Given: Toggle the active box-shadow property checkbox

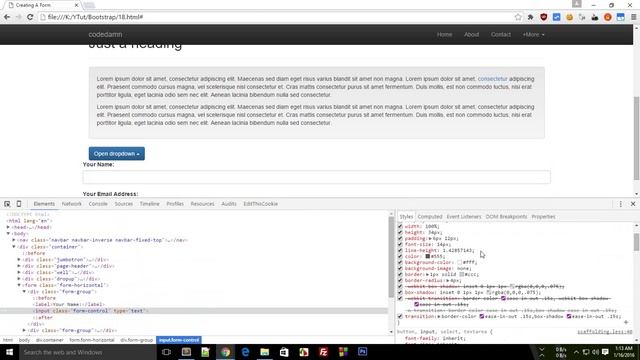Looking at the screenshot, I should point(400,292).
